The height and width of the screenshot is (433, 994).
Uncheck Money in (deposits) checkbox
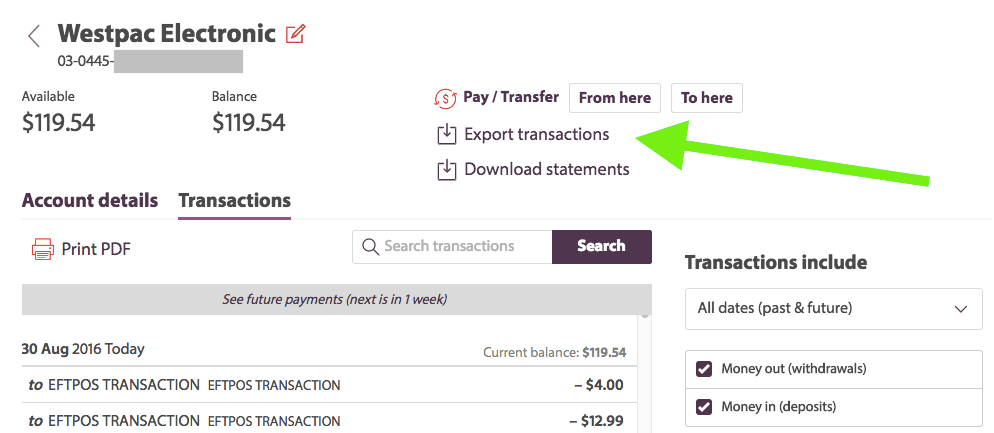(x=703, y=407)
